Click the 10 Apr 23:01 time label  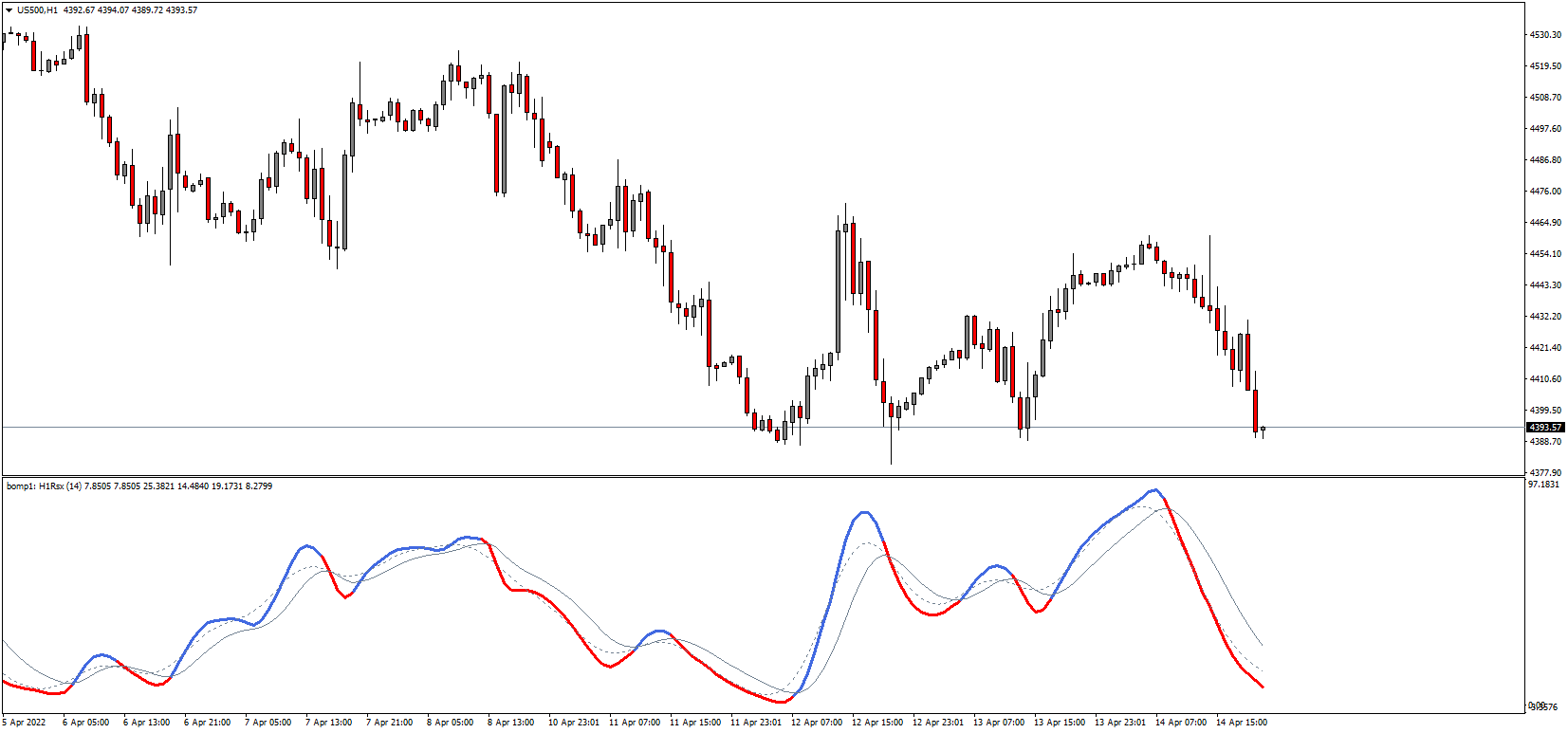pos(574,723)
